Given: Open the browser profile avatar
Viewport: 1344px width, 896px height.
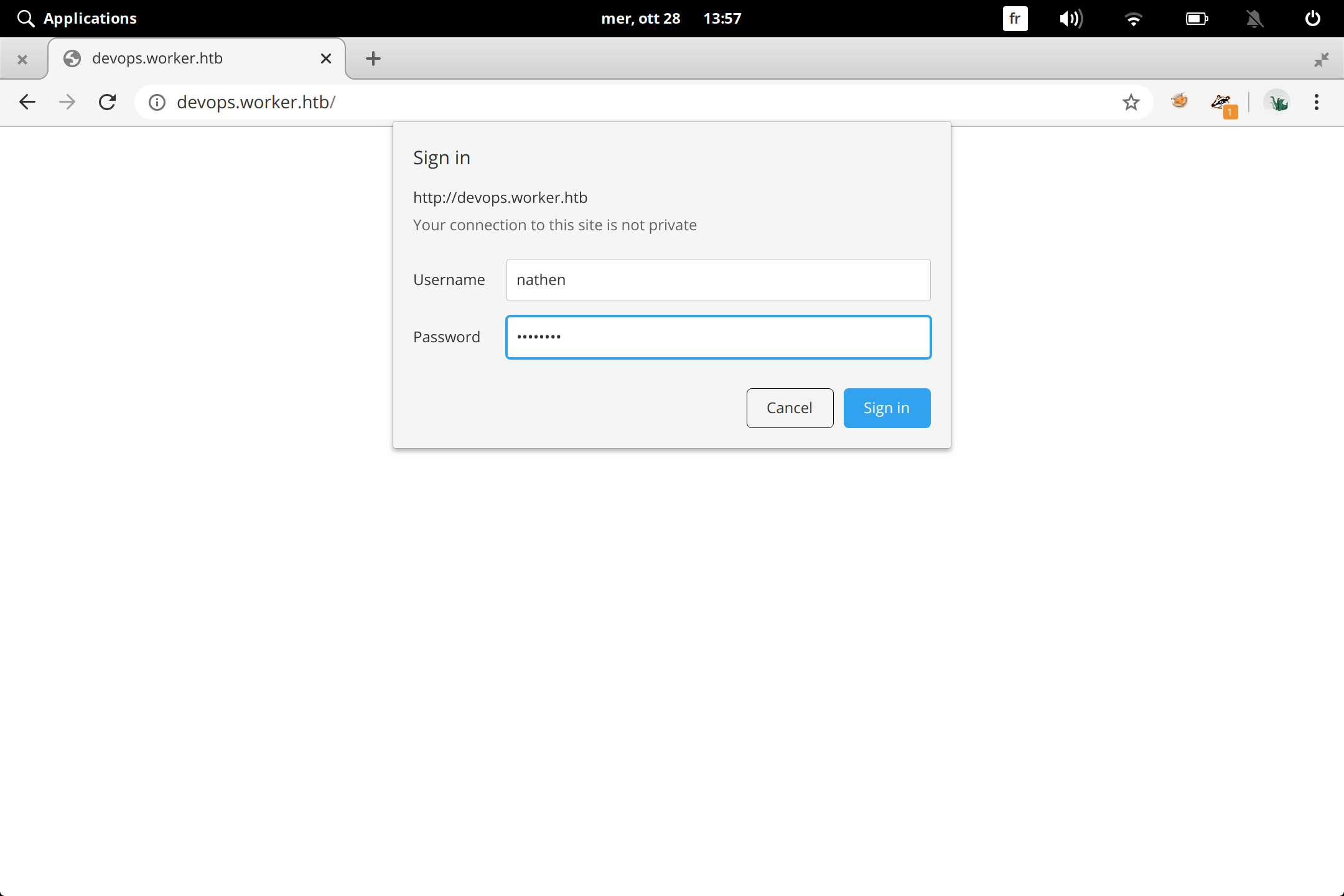Looking at the screenshot, I should (1277, 102).
